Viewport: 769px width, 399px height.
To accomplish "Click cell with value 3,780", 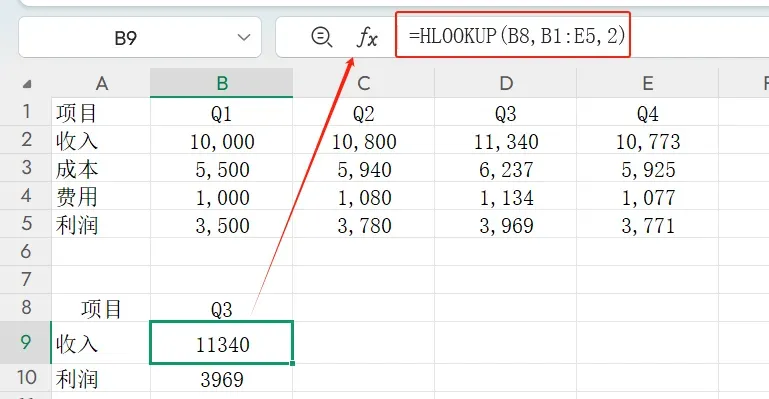I will tap(363, 224).
